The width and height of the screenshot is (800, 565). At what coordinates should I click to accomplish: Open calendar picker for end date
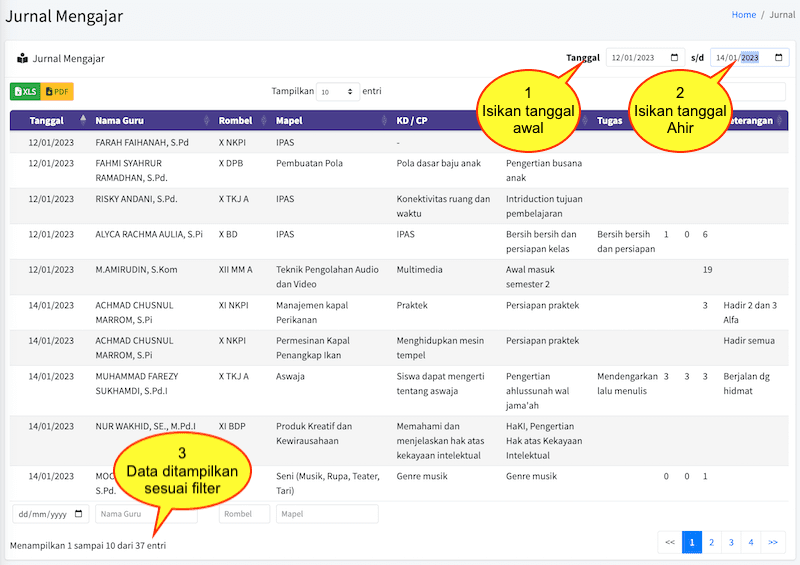(x=779, y=57)
